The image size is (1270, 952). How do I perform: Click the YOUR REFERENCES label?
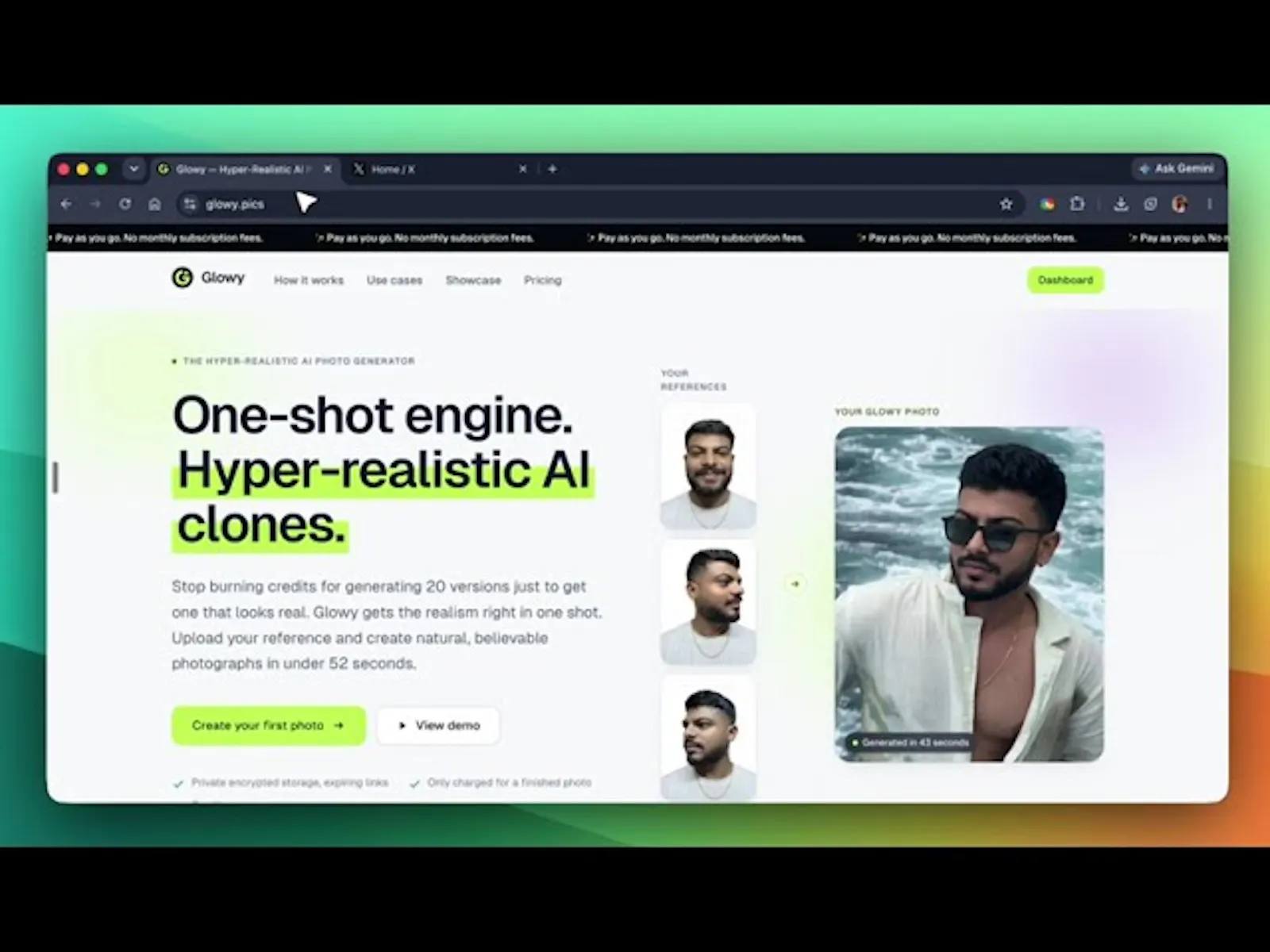(x=693, y=380)
